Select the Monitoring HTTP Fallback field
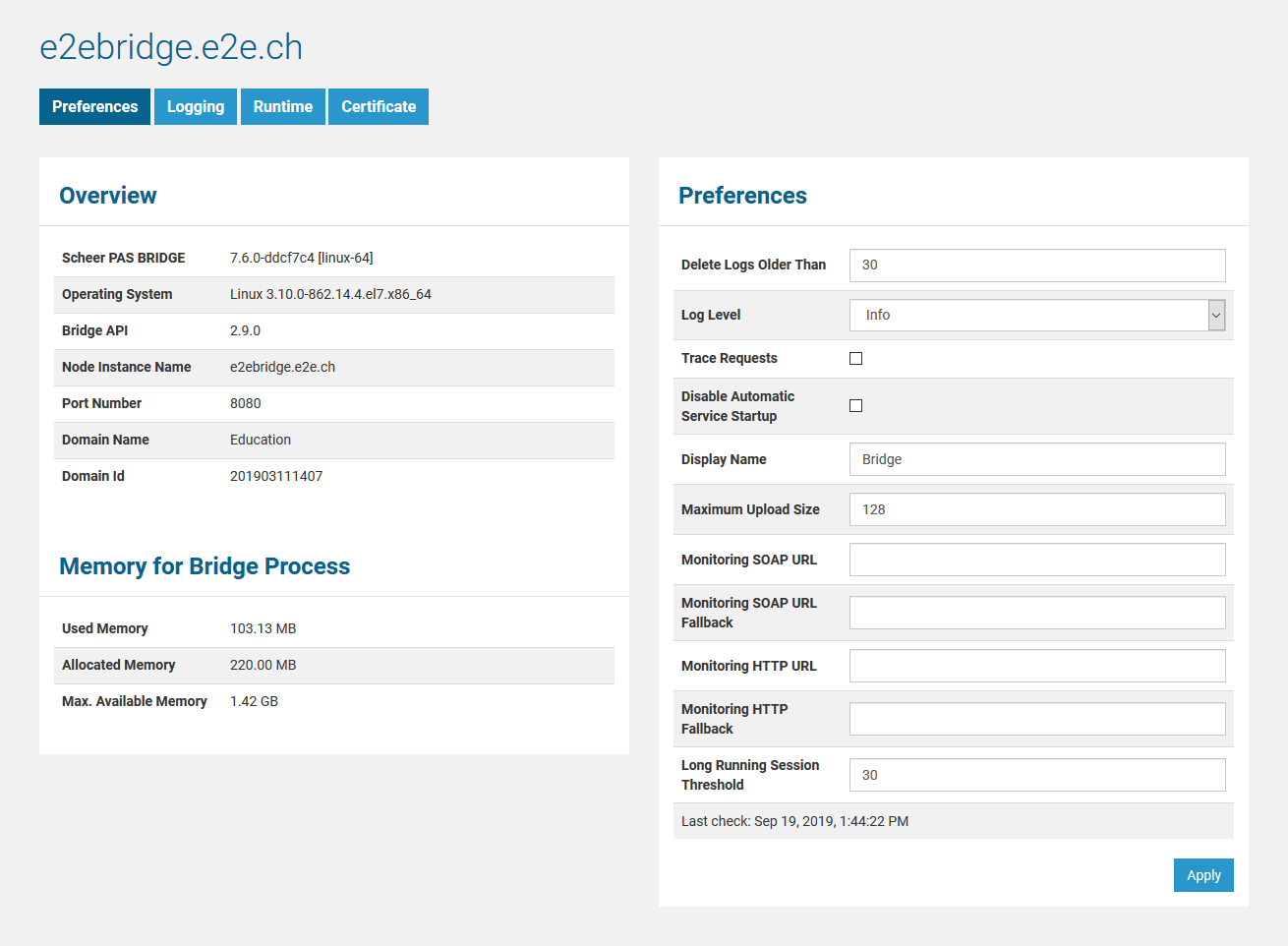This screenshot has height=946, width=1288. click(1037, 719)
